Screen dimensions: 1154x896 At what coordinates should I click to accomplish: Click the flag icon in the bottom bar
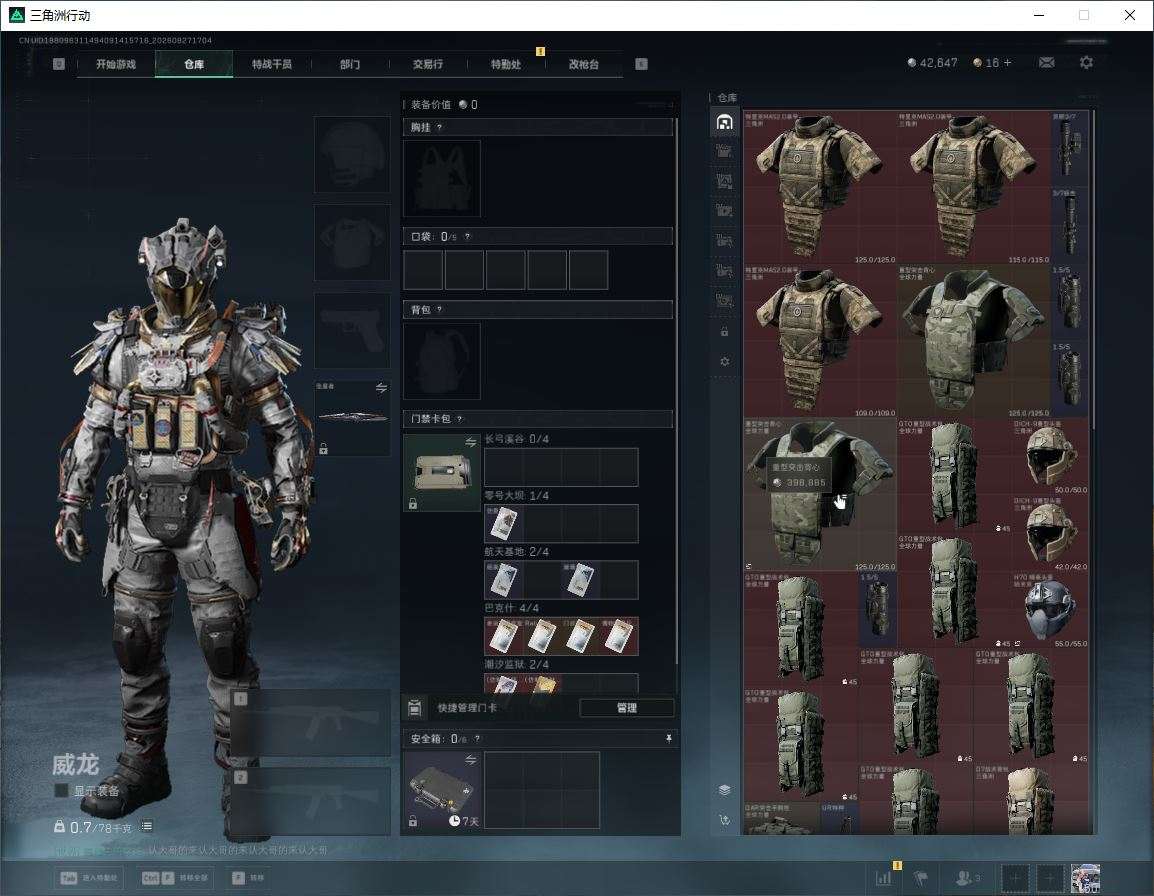pyautogui.click(x=920, y=878)
